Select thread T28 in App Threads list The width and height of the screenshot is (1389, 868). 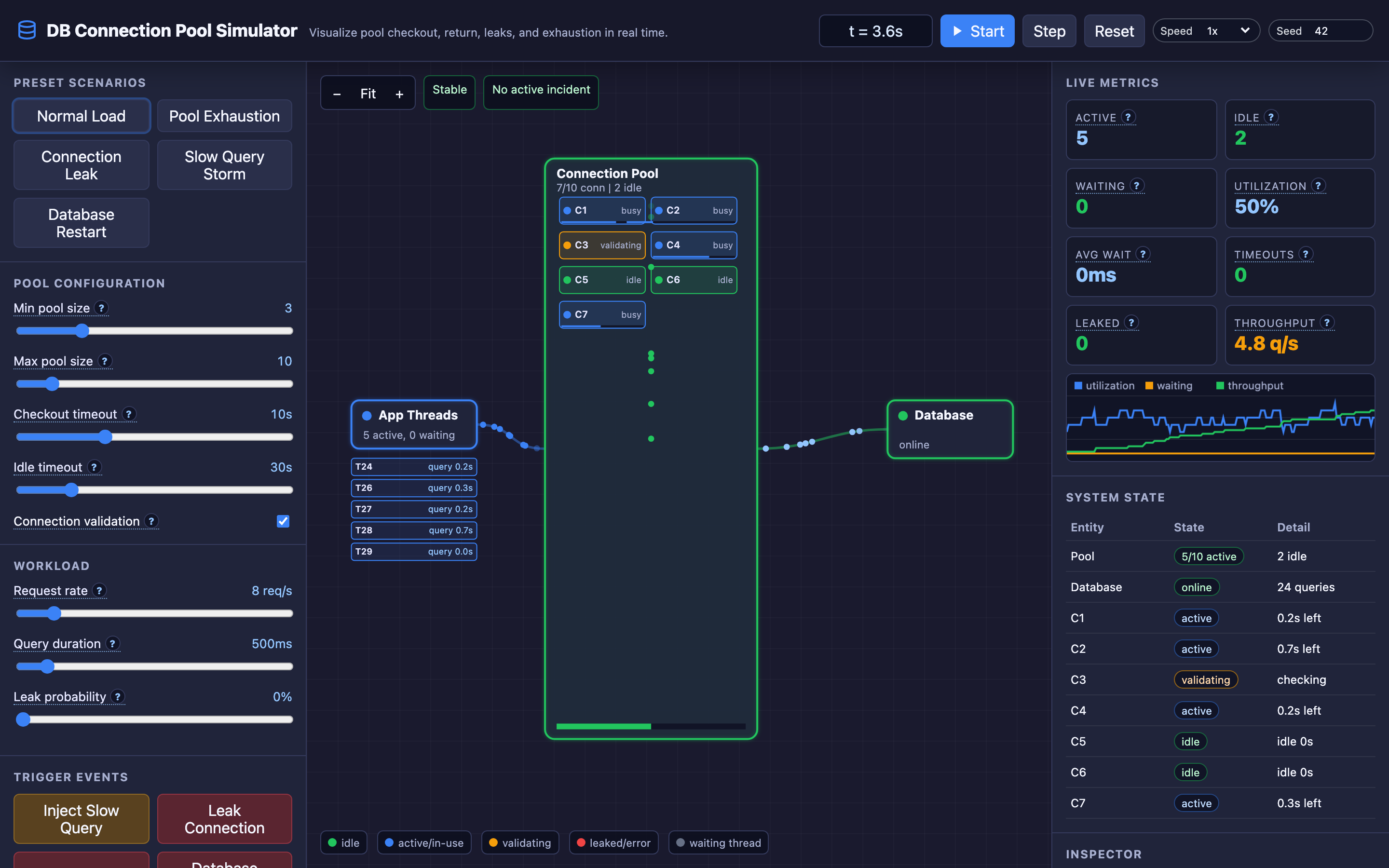point(414,530)
